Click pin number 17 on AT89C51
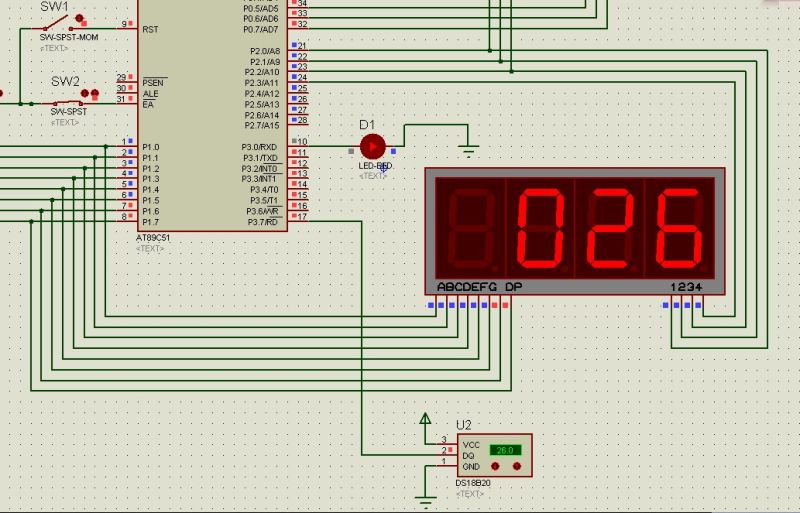This screenshot has height=513, width=800. 302,216
